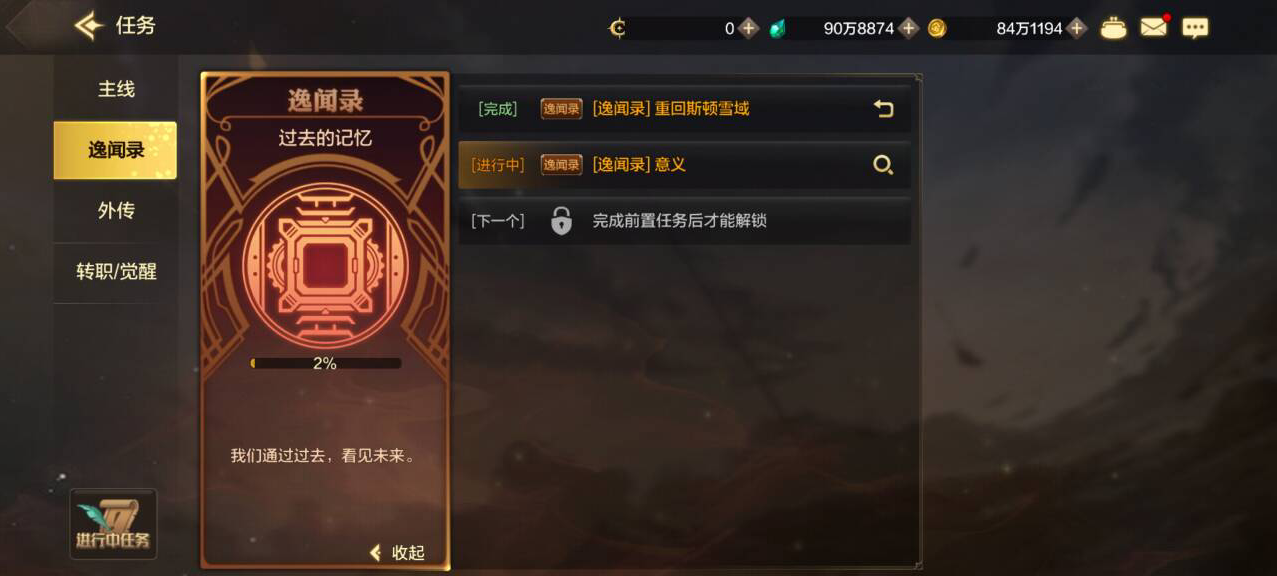1277x576 pixels.
Task: Open the chat bubble icon
Action: click(1195, 28)
